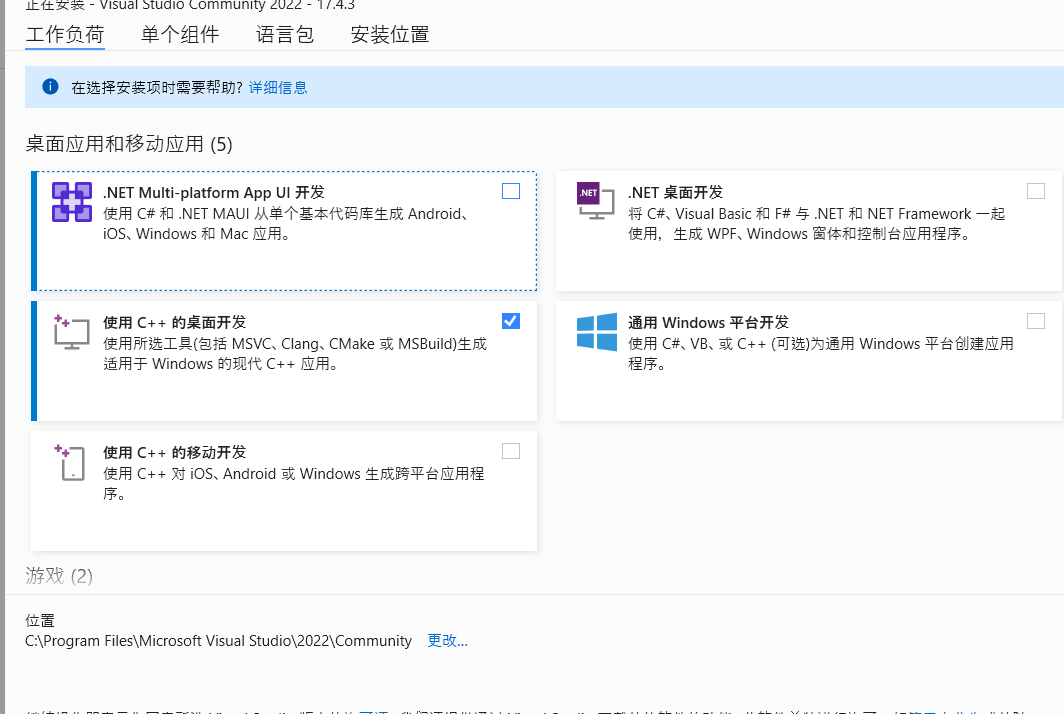
Task: Select the 通用 Windows 平台开发 title
Action: click(x=708, y=322)
